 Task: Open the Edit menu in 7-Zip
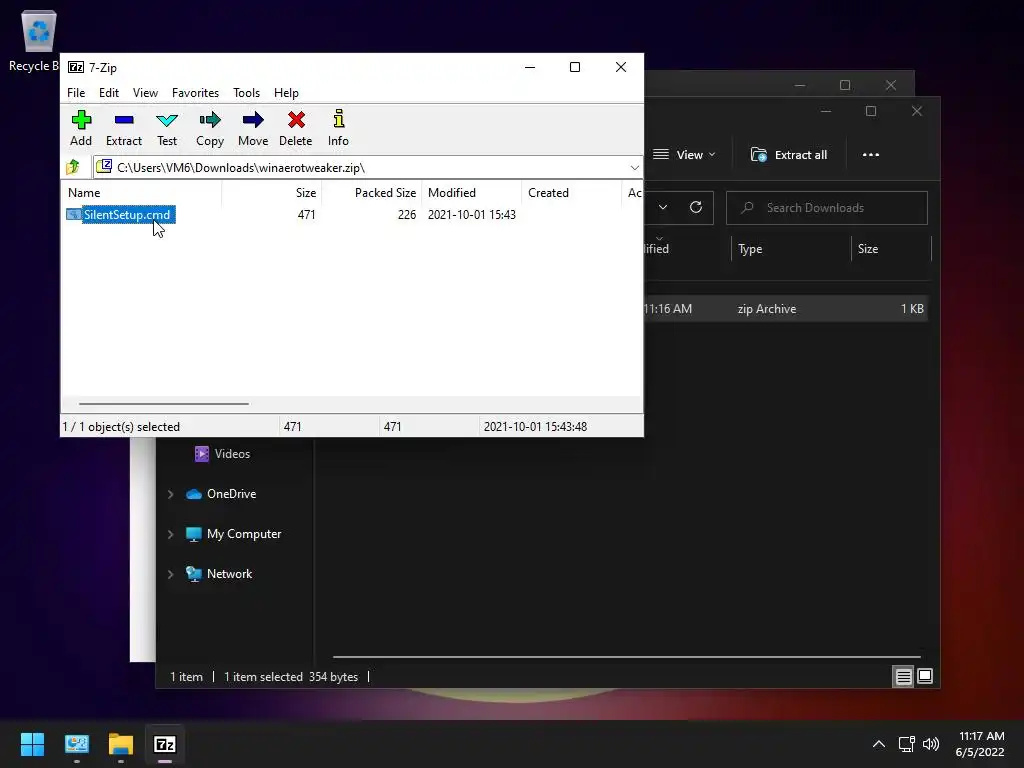[108, 93]
